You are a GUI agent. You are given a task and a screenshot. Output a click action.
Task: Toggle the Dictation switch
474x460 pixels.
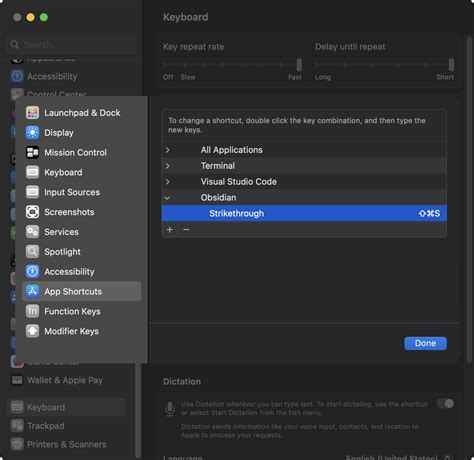coord(446,404)
